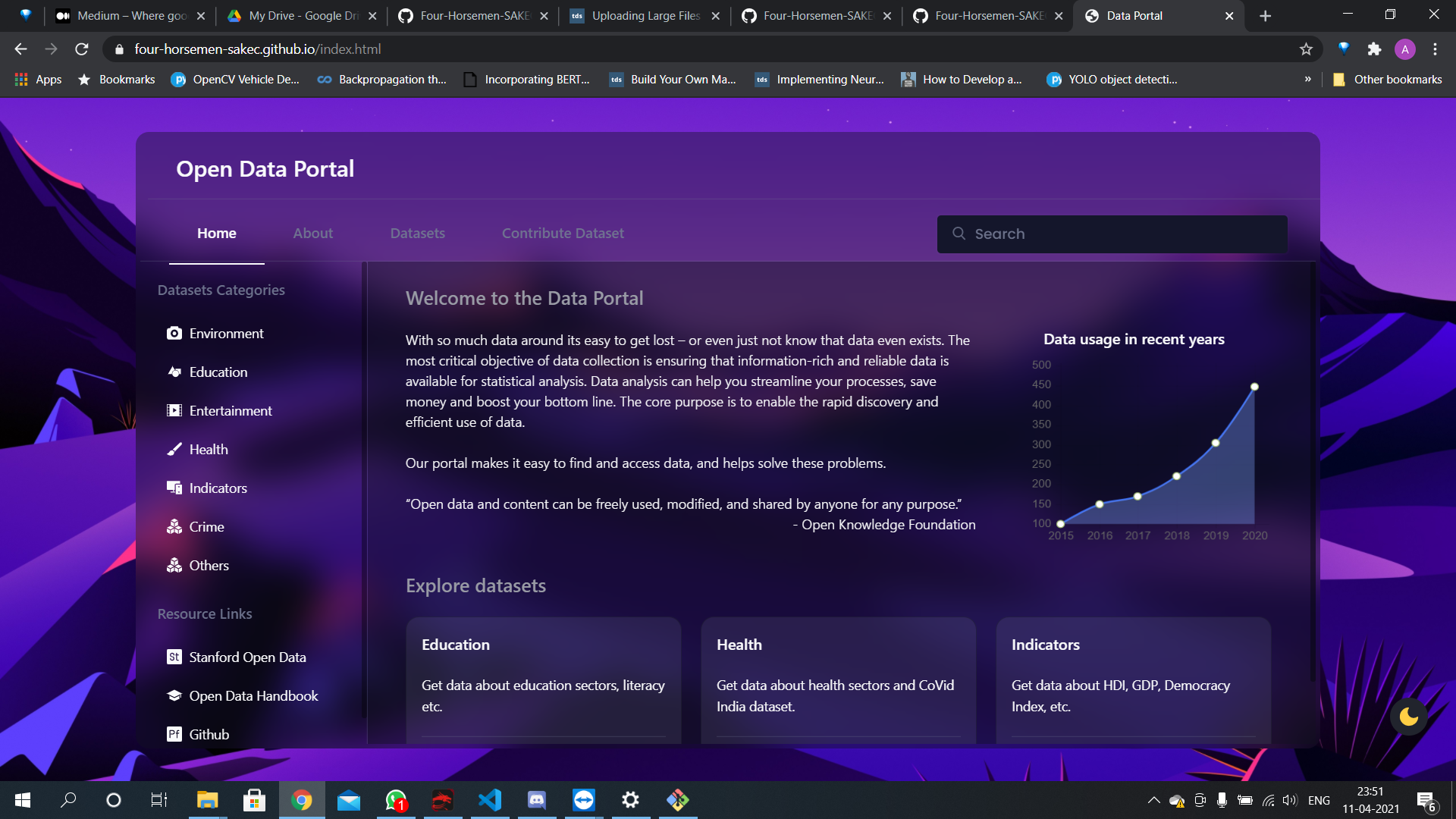1456x819 pixels.
Task: Click the Open Data Handbook icon
Action: 174,696
